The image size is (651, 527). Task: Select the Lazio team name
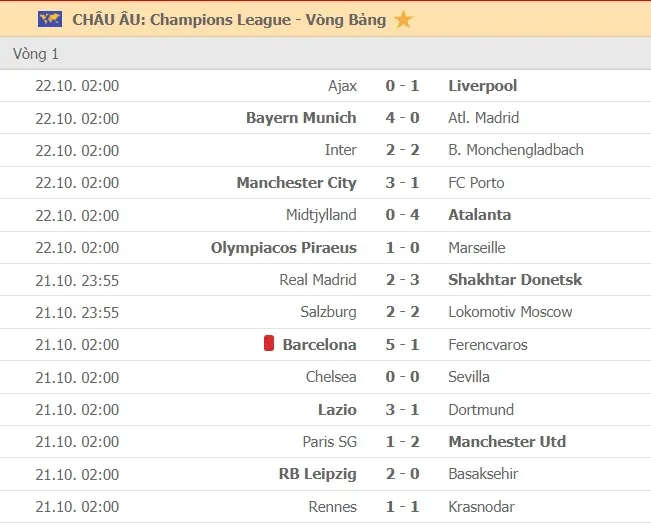(337, 409)
